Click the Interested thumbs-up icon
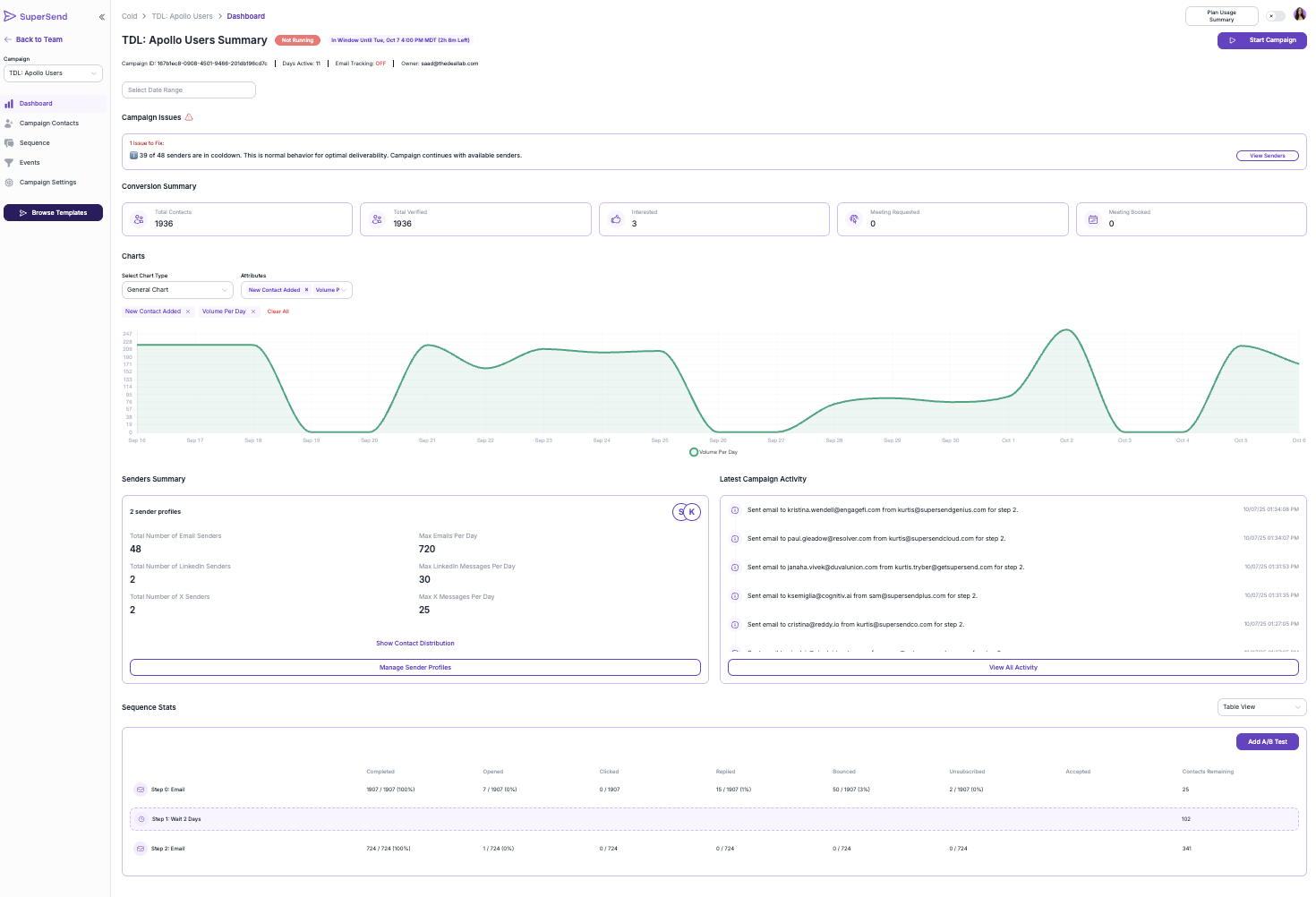Viewport: 1316px width, 897px height. click(x=616, y=219)
